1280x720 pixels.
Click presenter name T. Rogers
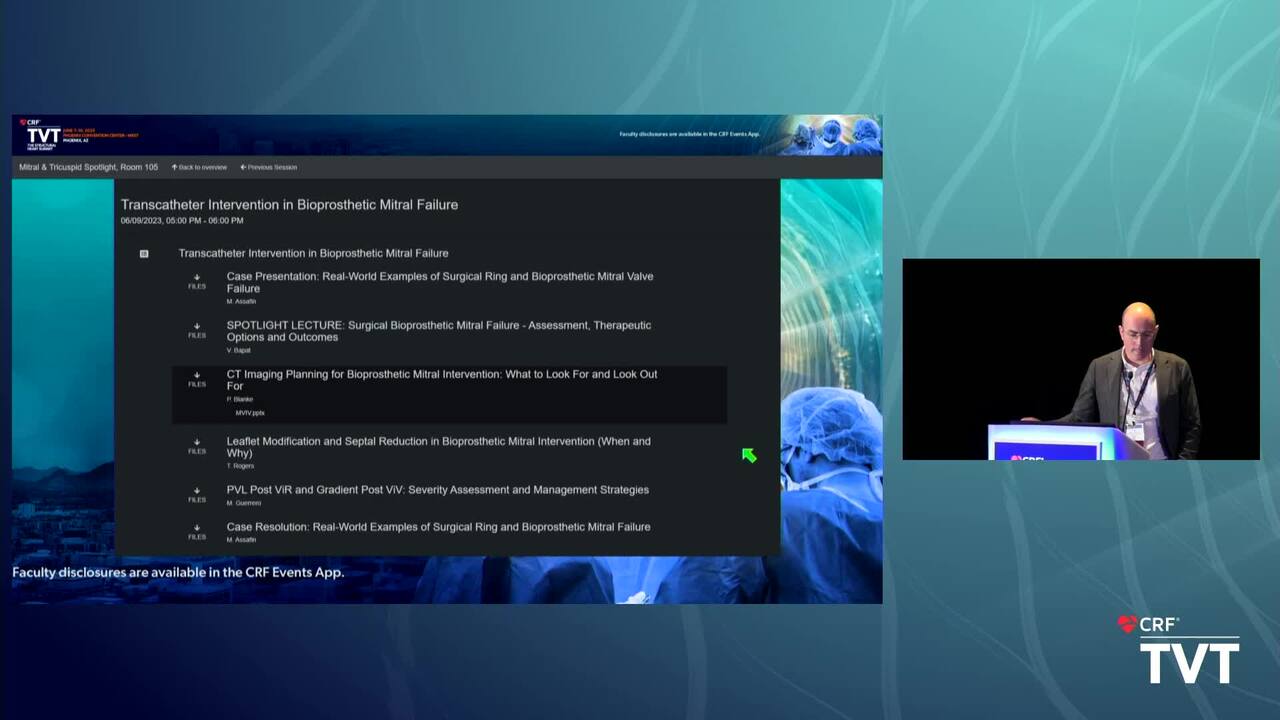coord(240,466)
